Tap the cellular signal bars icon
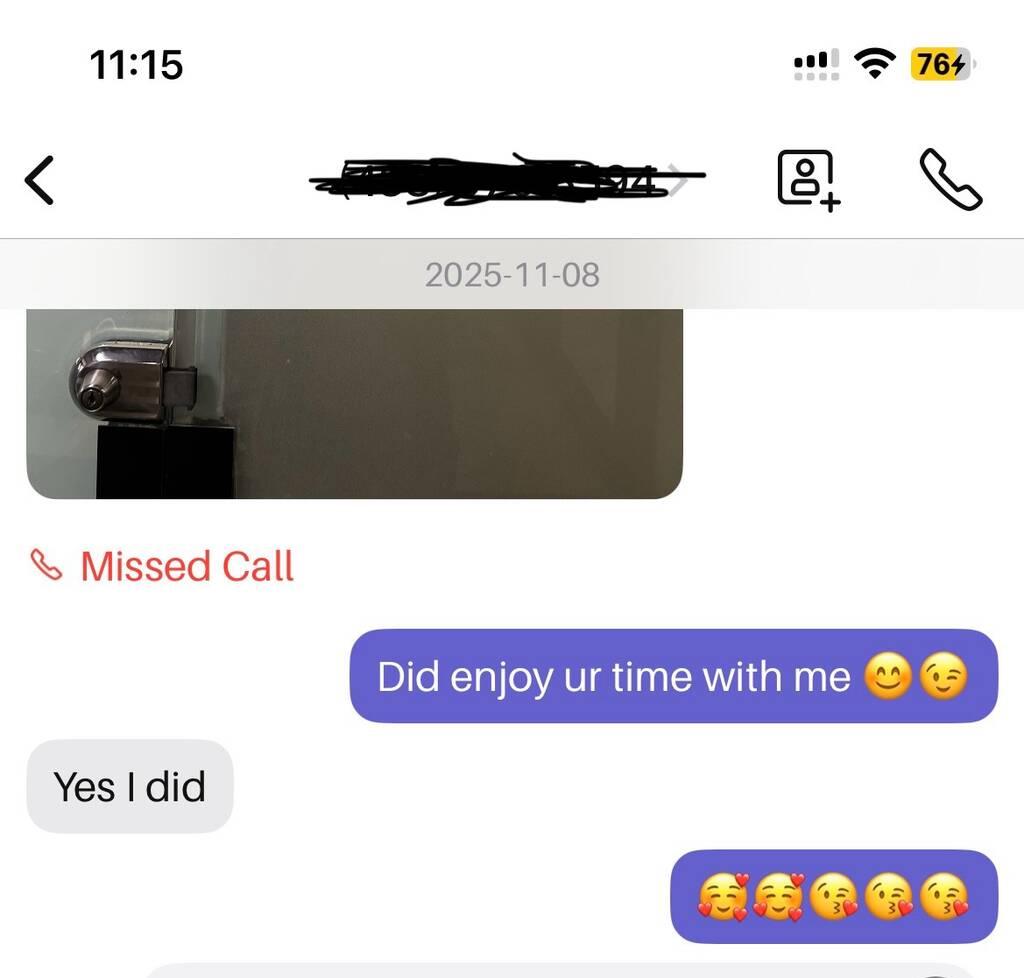The image size is (1024, 978). (816, 65)
